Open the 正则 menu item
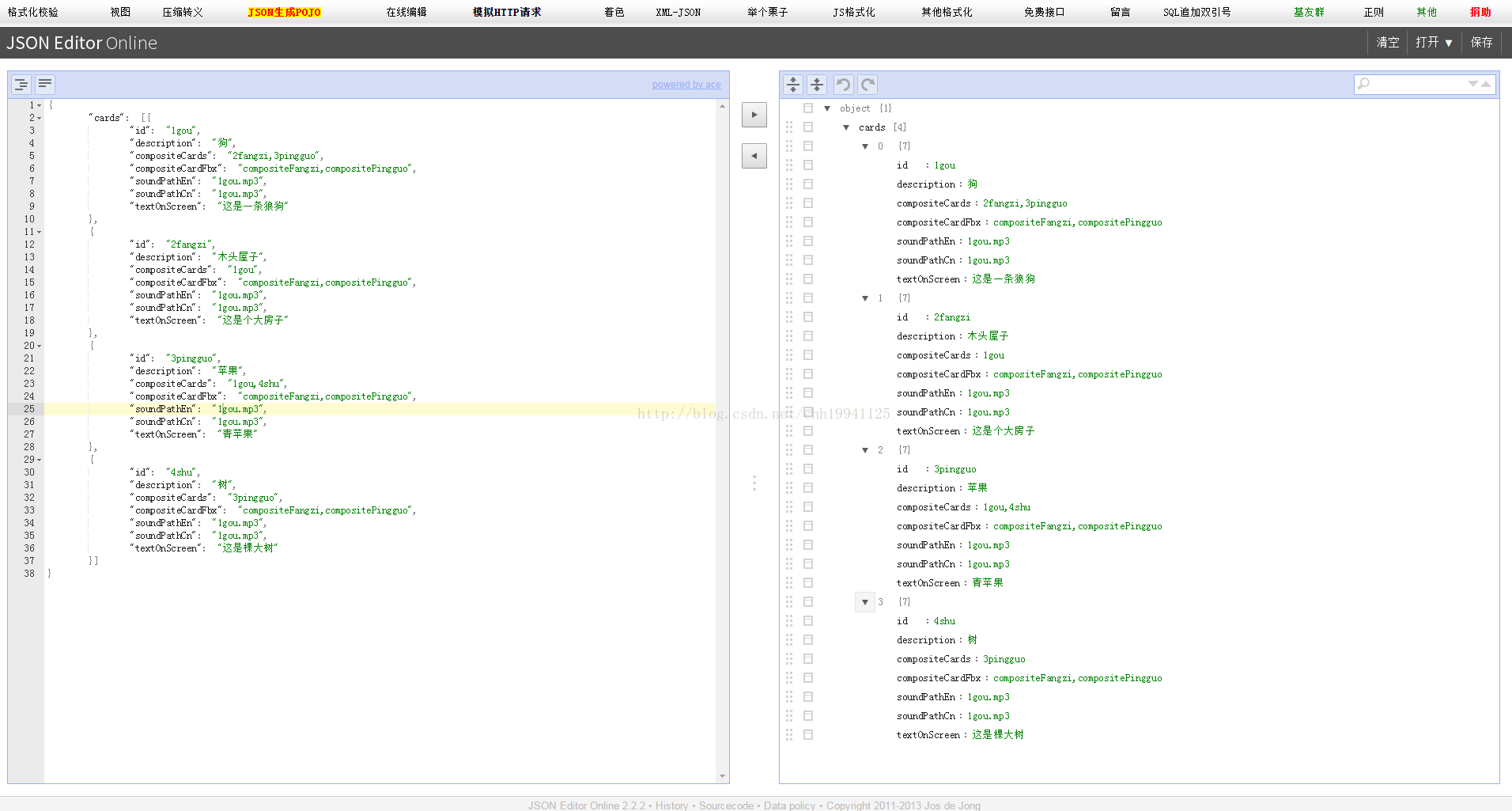Screen dimensions: 1512x811 coord(1374,12)
